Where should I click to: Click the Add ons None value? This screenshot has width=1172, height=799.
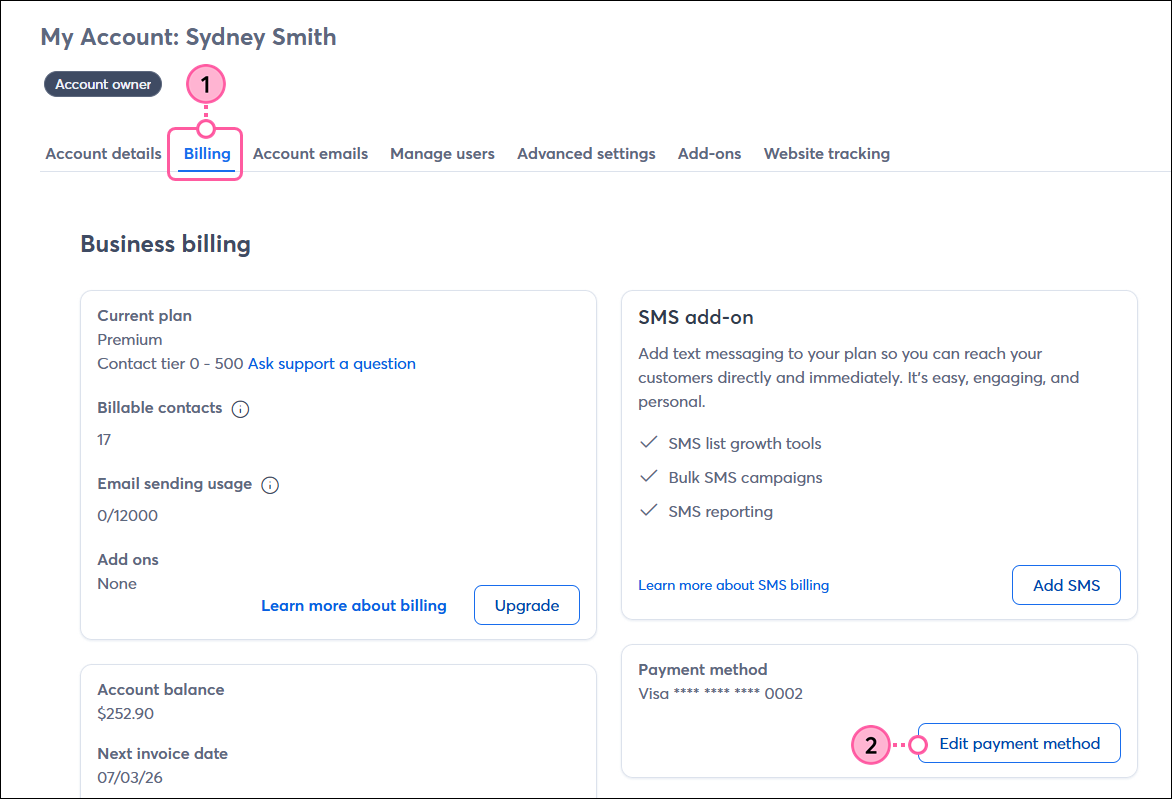[117, 584]
